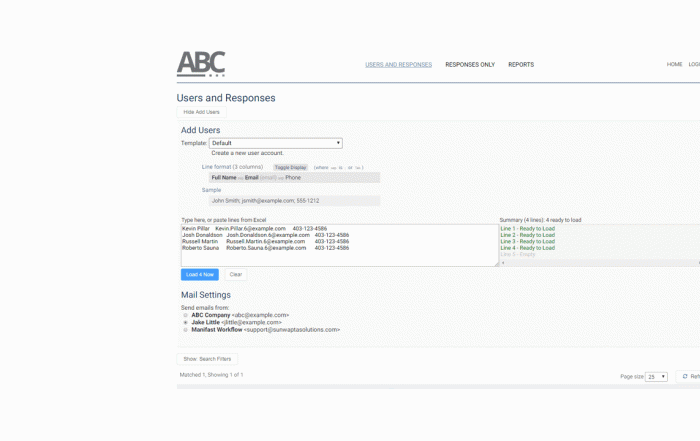Click the Home link
Screen dimensions: 700x441
[675, 65]
